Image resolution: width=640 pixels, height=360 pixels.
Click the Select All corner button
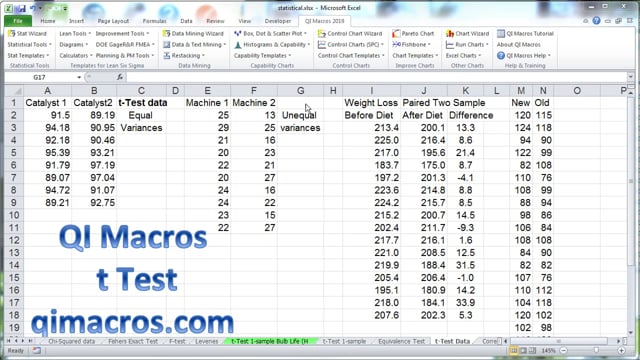click(x=14, y=91)
